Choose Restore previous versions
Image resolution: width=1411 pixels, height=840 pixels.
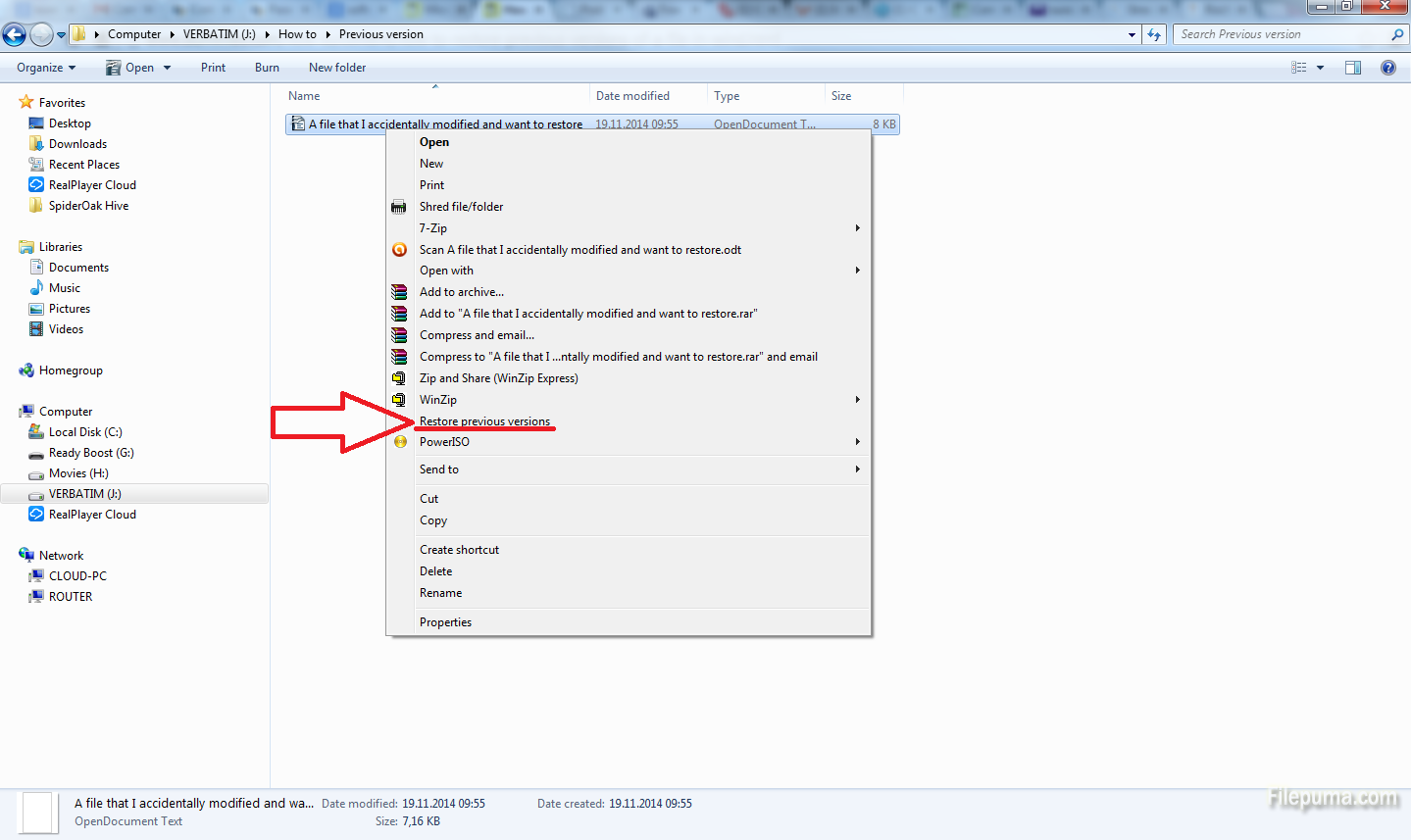pos(629,421)
